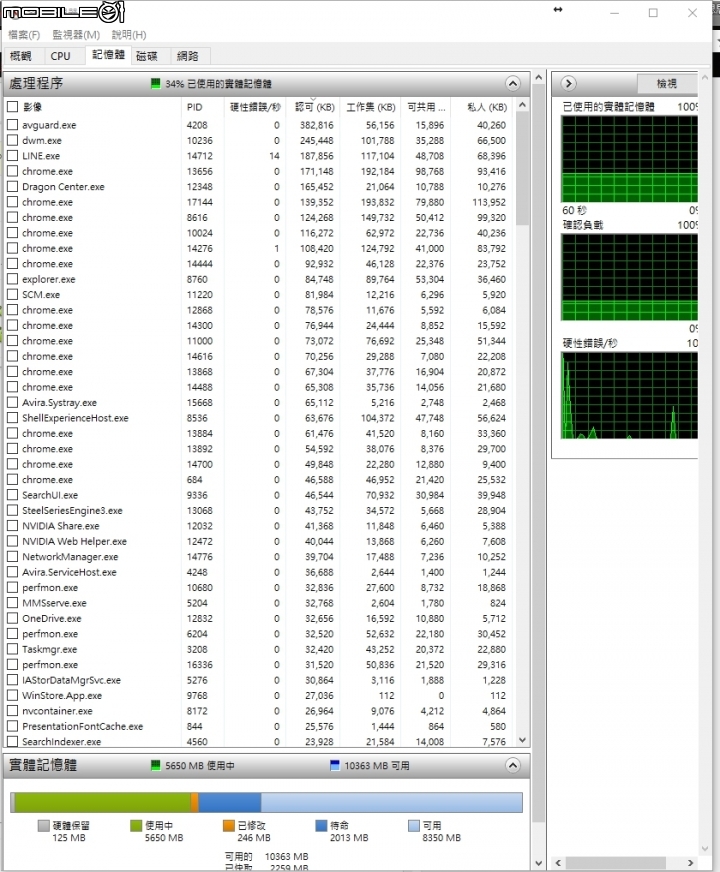This screenshot has height=872, width=720.
Task: Select the ShellExperienceHost.exe row name
Action: tap(75, 418)
